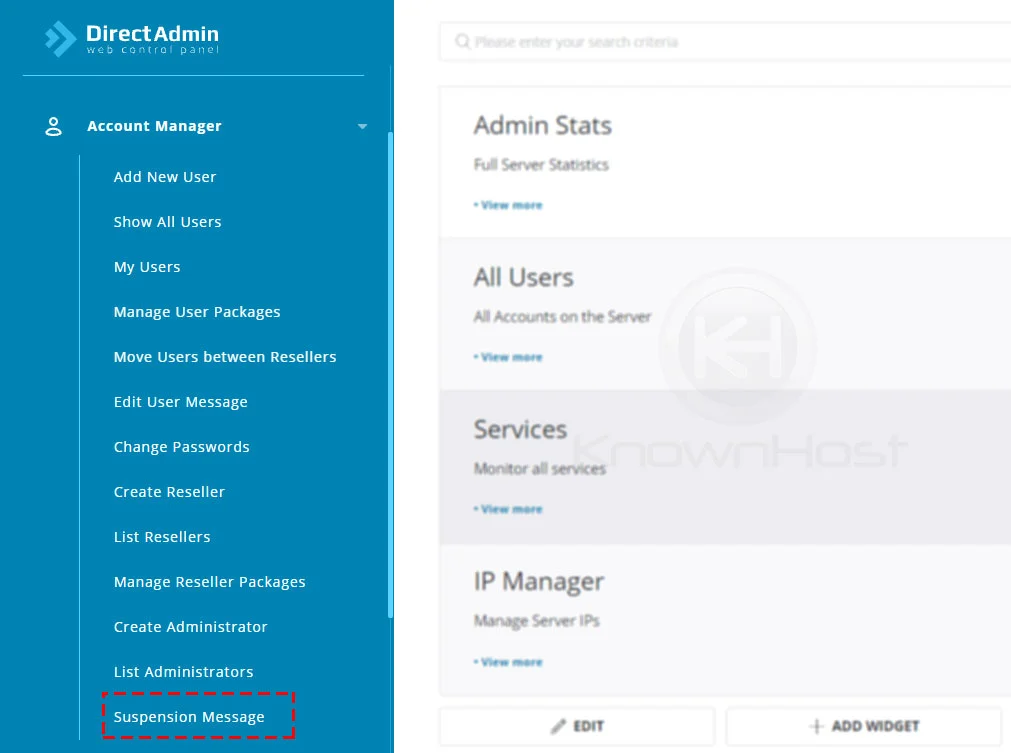Open Create Administrator

(190, 627)
